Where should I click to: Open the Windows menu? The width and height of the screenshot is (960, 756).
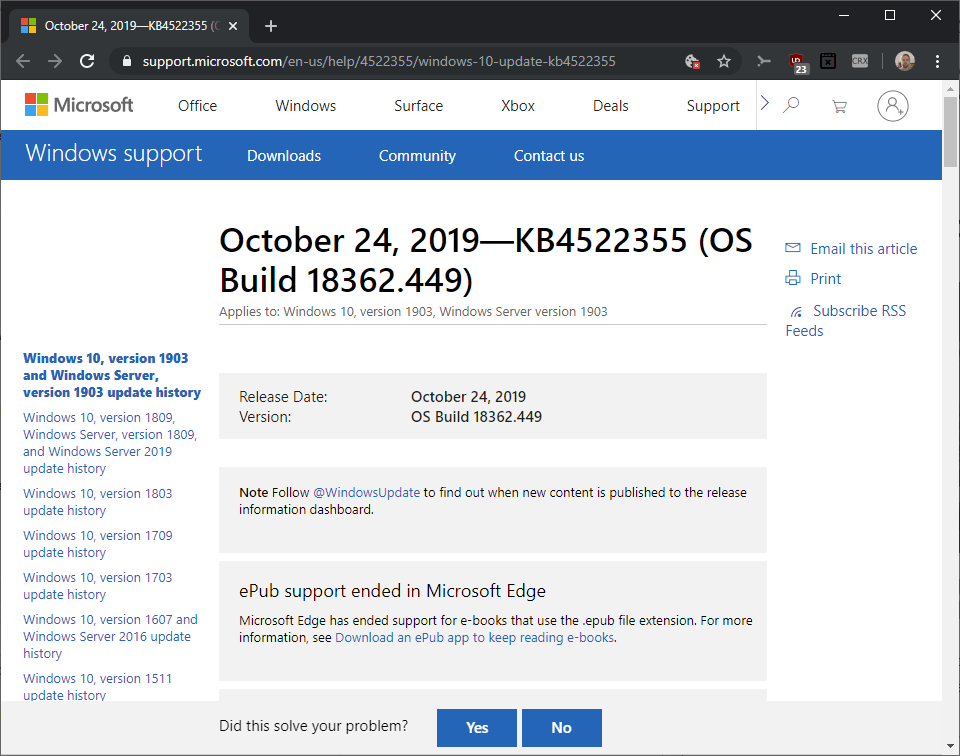306,106
